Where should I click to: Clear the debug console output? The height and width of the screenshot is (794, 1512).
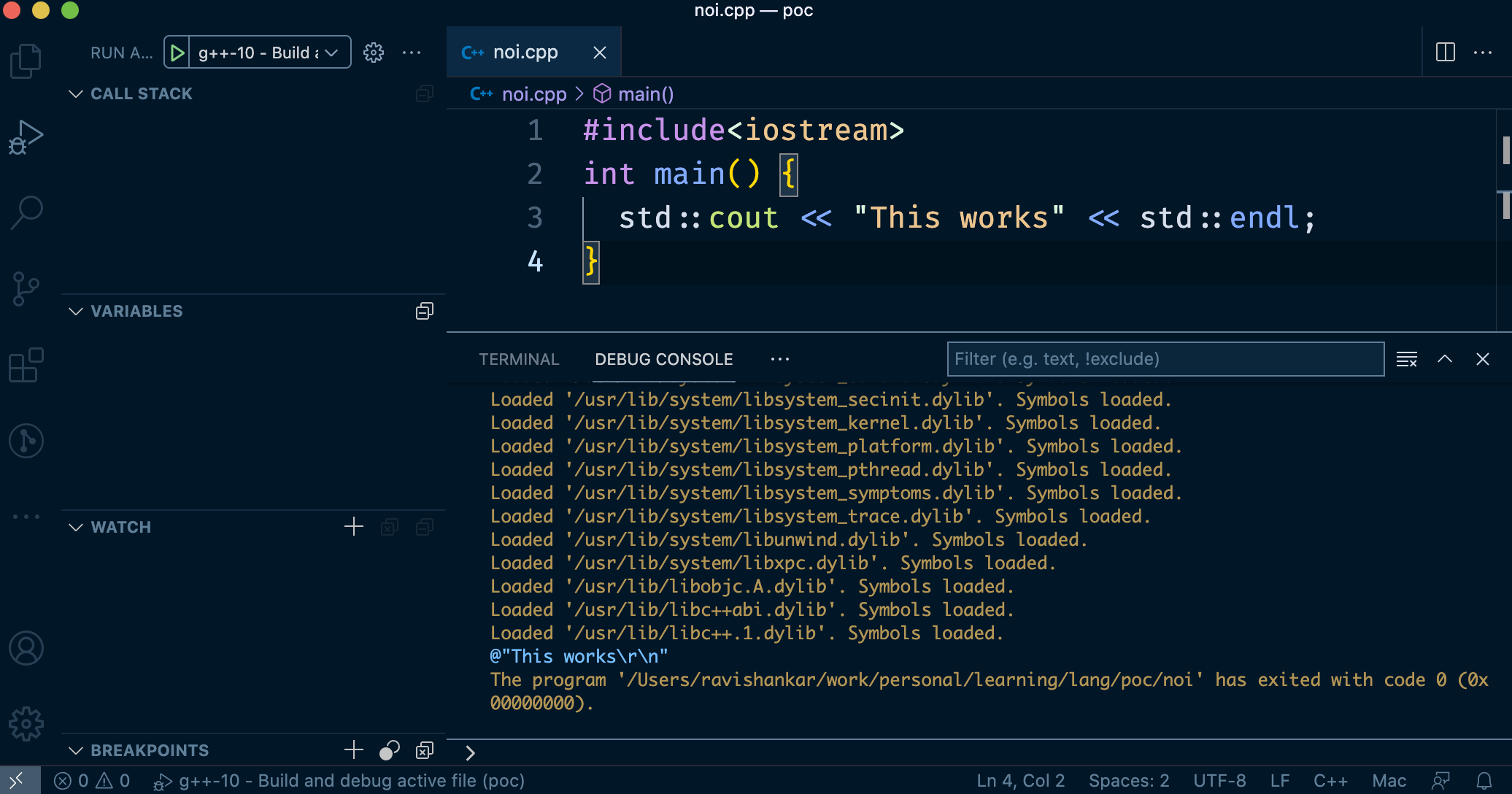(1406, 359)
